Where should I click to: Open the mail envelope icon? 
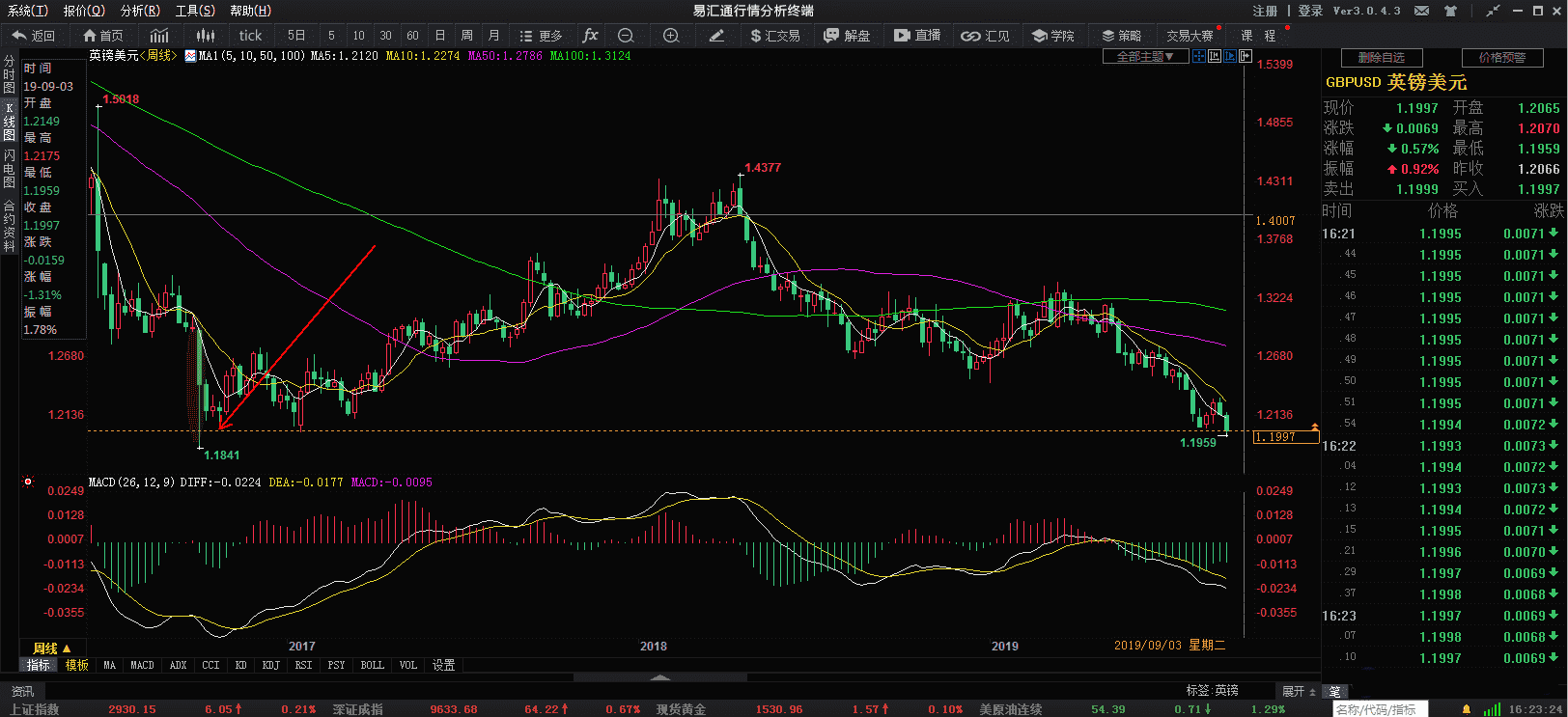(1421, 11)
